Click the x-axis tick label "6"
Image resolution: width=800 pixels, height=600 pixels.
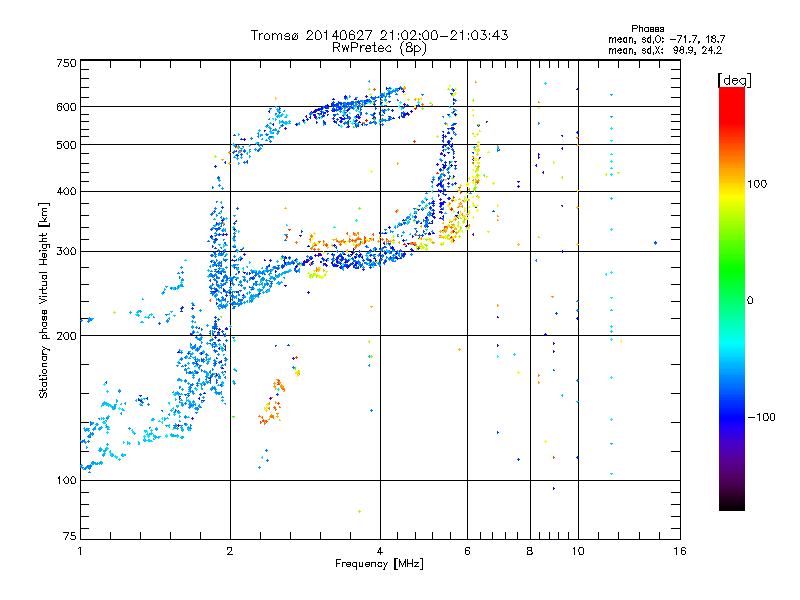(467, 551)
